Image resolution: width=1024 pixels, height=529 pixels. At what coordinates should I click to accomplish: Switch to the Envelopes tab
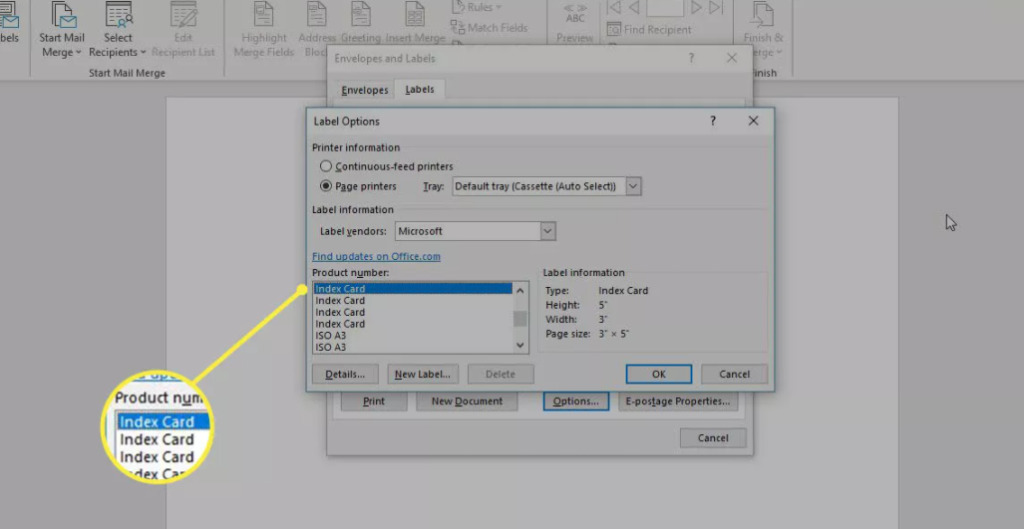pos(365,90)
